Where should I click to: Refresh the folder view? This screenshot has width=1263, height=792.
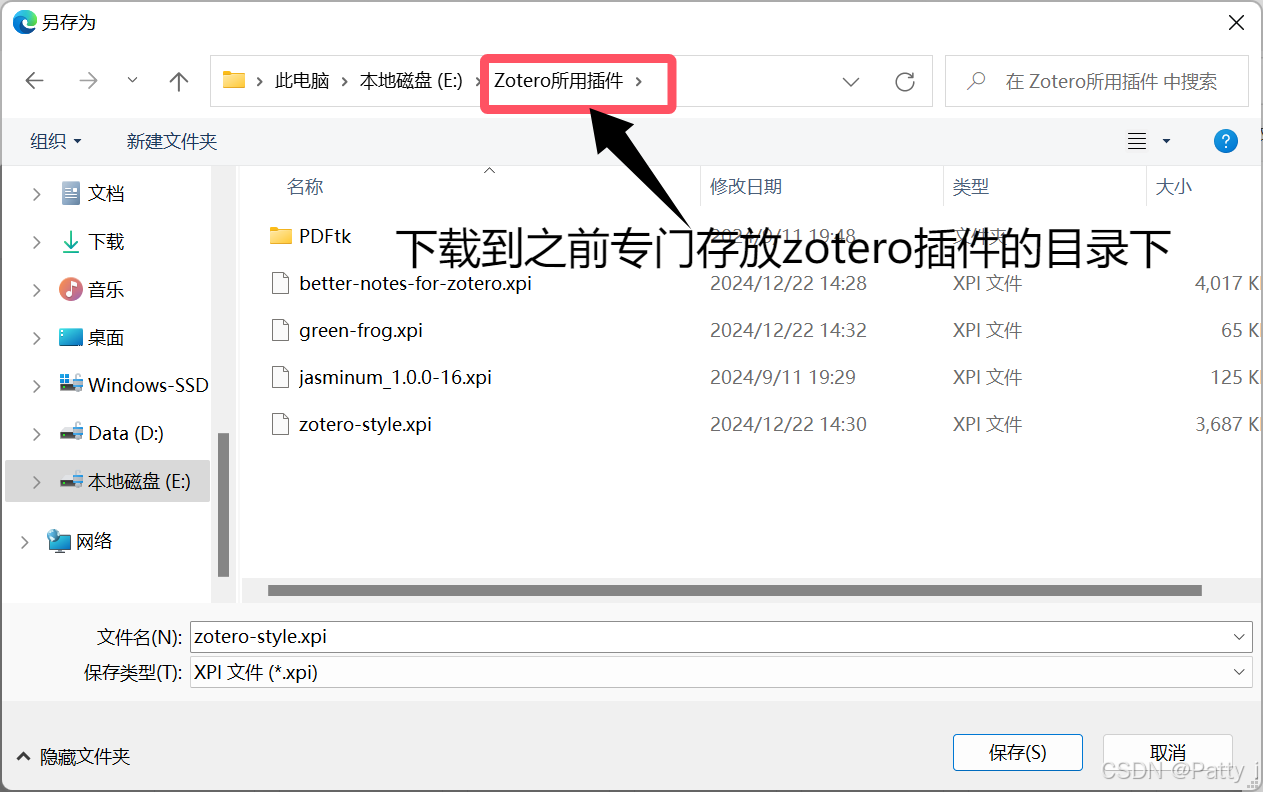(905, 82)
